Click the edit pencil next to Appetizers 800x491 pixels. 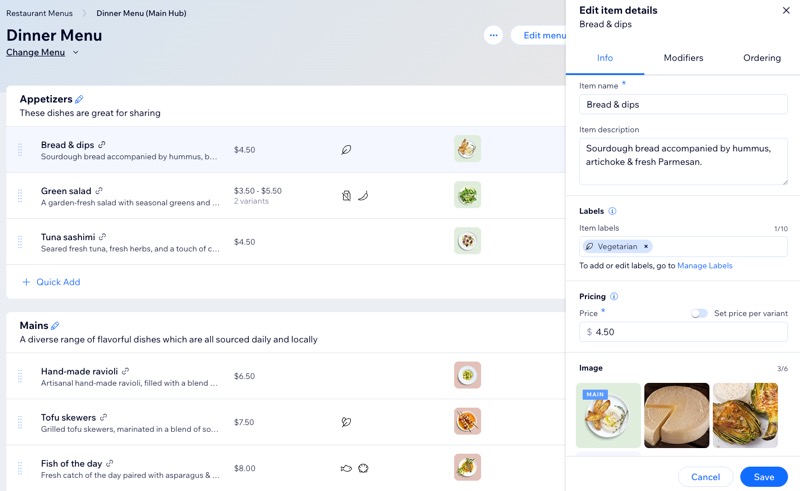[80, 100]
